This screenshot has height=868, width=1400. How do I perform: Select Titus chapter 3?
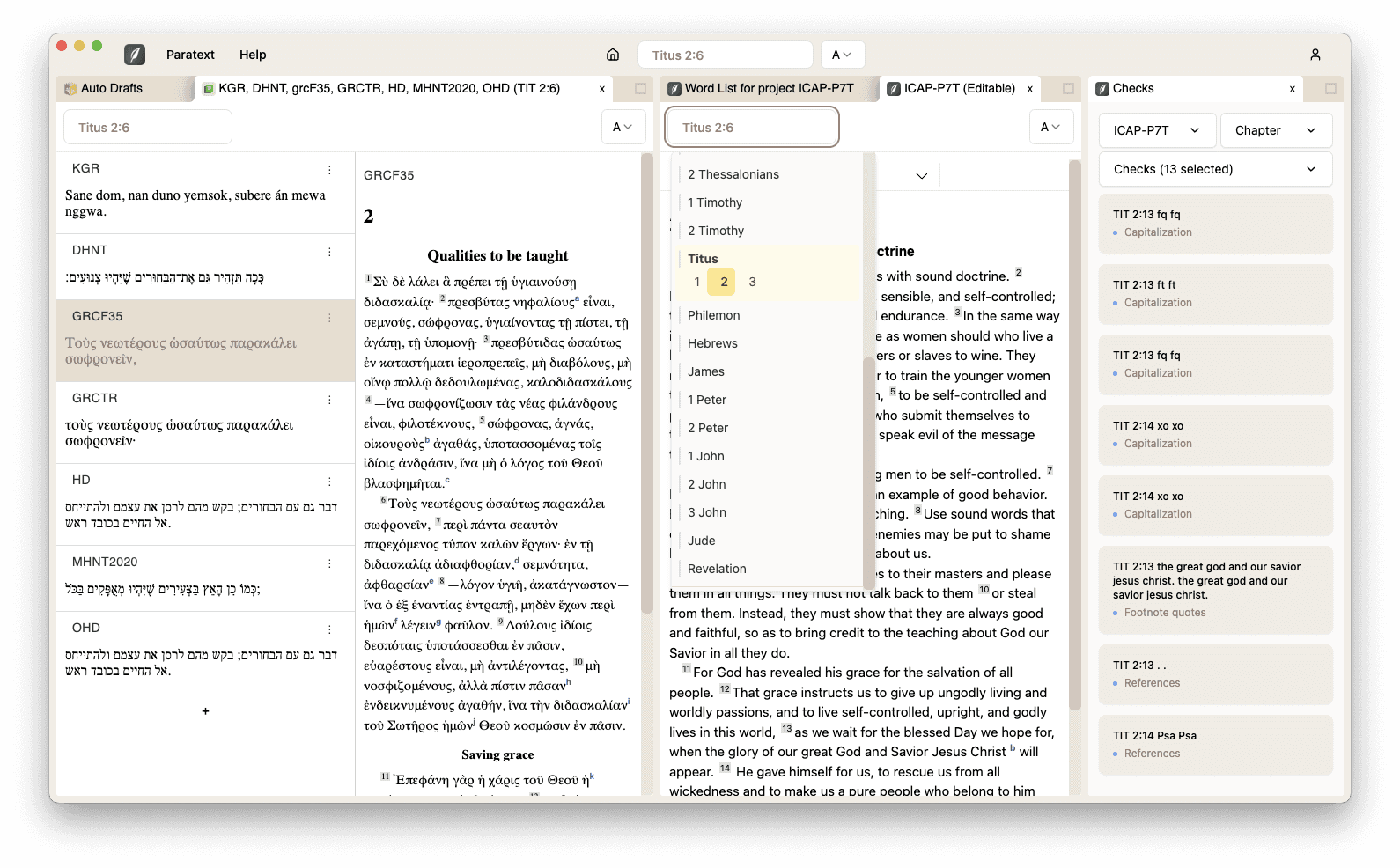[x=752, y=282]
